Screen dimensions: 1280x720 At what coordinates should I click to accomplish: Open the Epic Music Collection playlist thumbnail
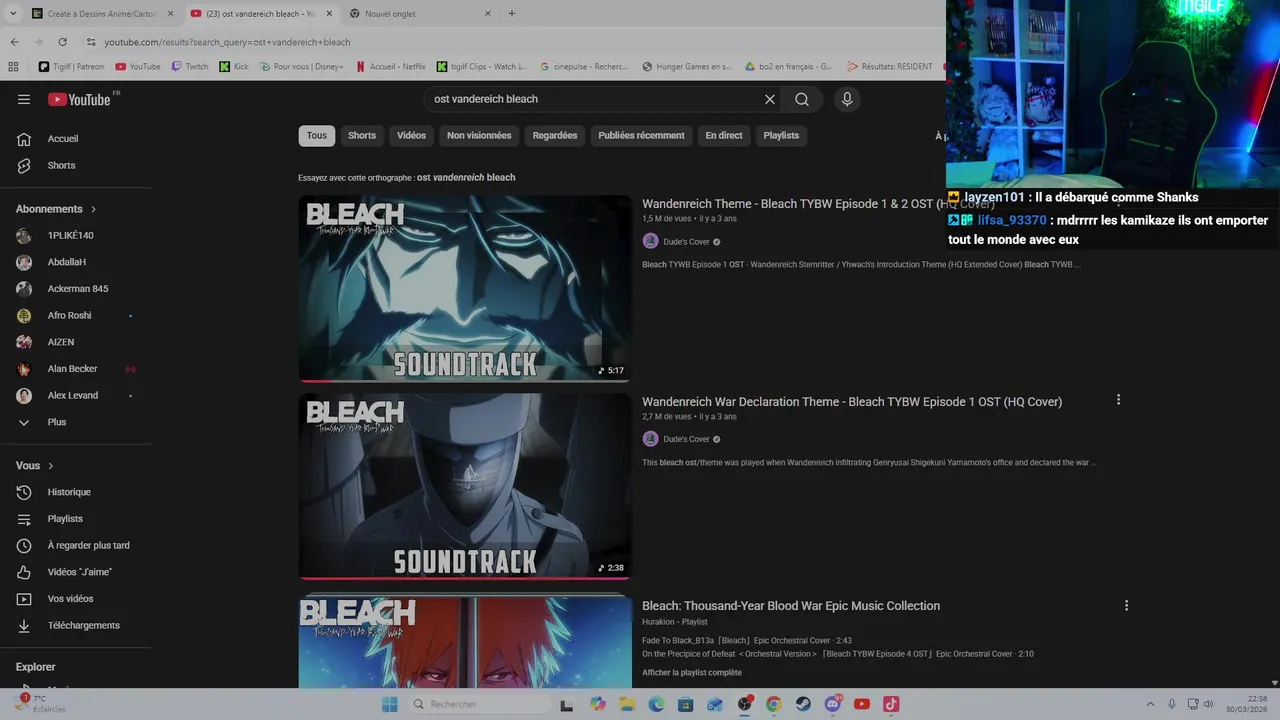click(465, 642)
